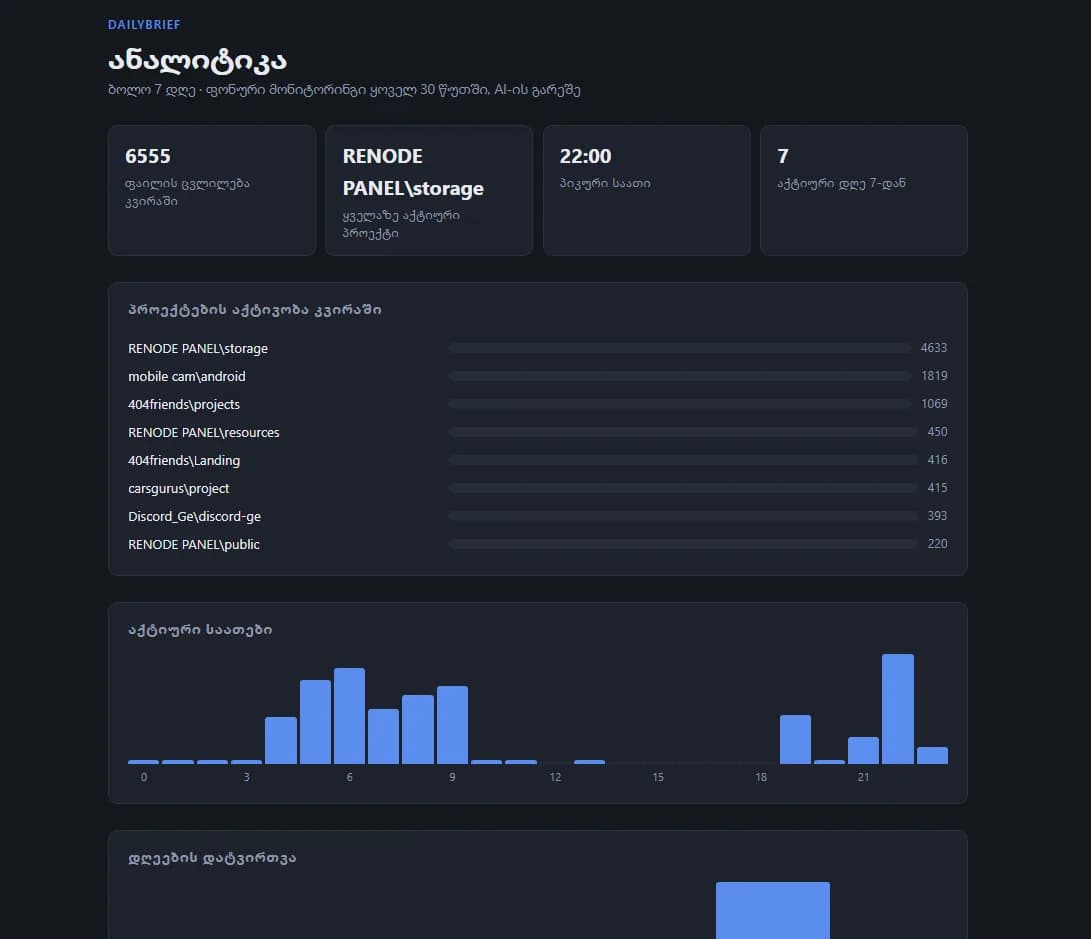Click the large bar in the days load chart

coord(773,910)
